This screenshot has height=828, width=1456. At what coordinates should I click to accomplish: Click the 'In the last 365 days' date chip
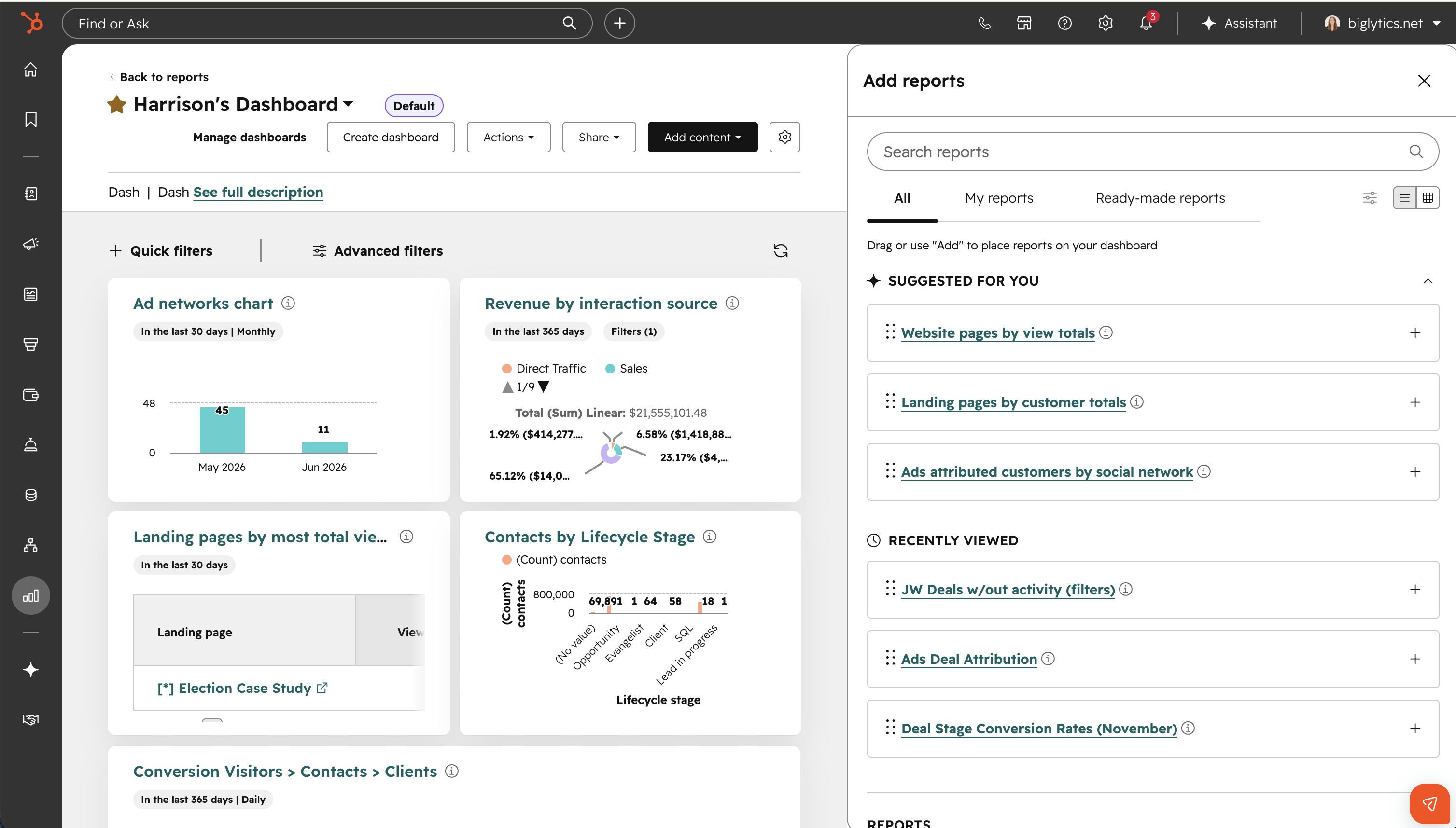(x=538, y=331)
